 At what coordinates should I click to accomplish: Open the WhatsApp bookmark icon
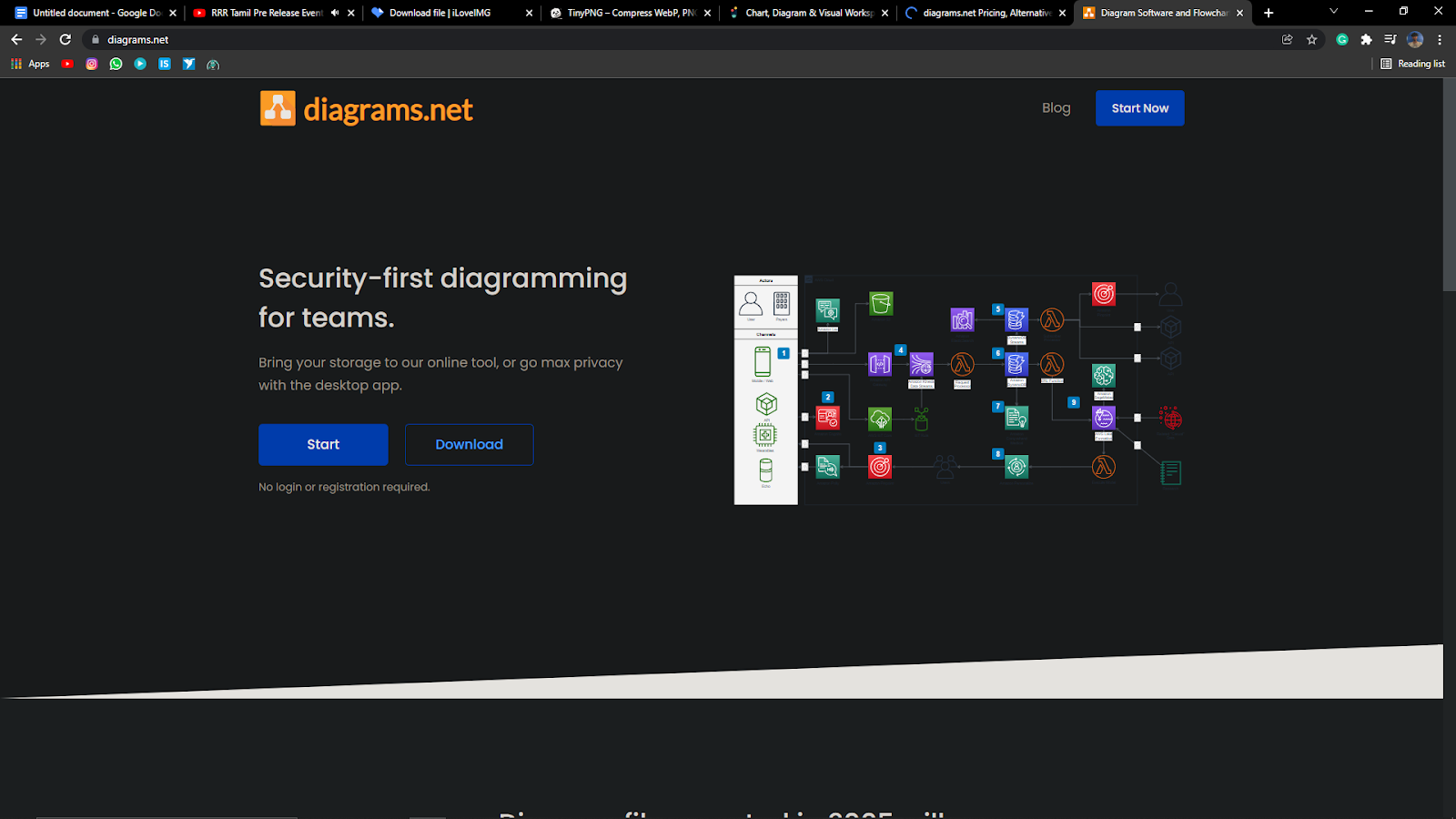click(116, 64)
